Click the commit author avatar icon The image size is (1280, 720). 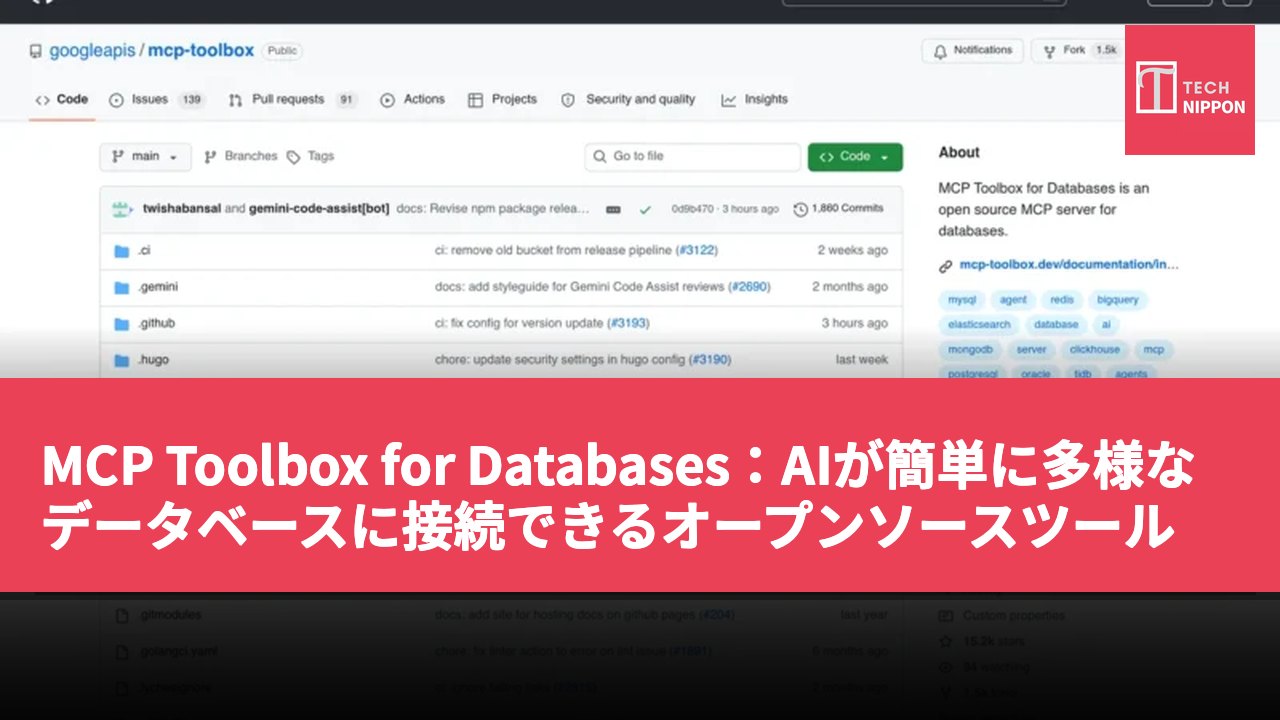[123, 209]
